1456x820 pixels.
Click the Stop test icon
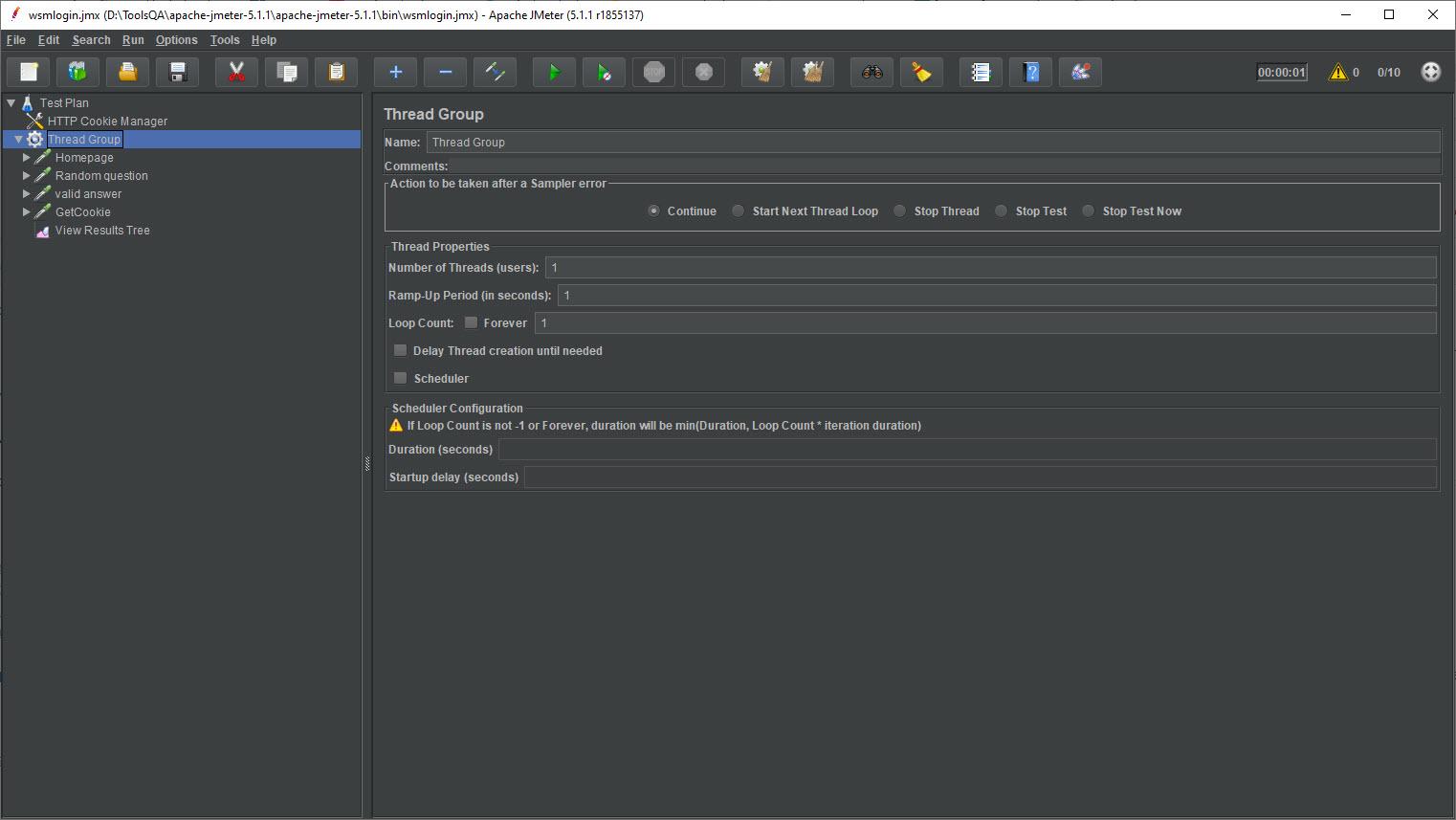click(654, 72)
